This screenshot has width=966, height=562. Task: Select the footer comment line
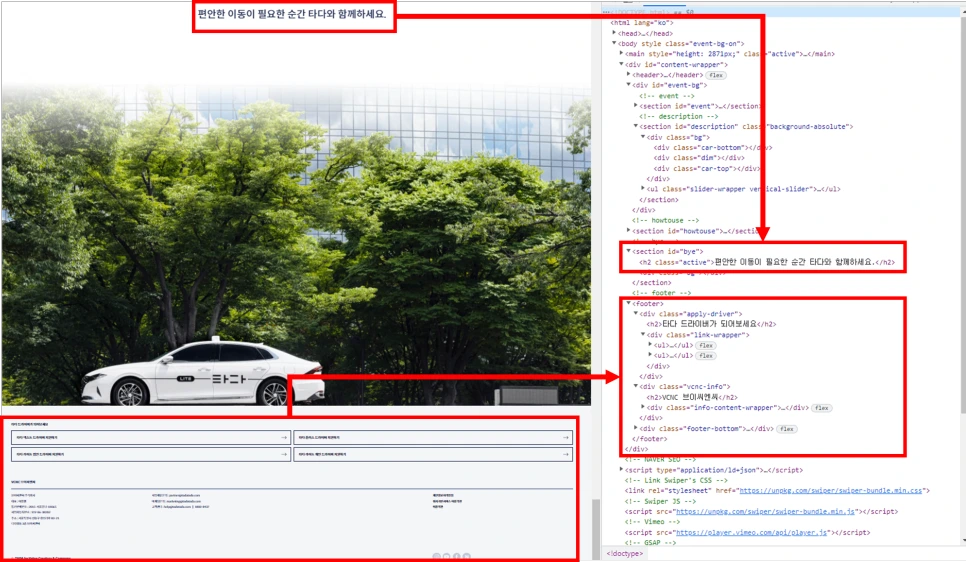tap(662, 293)
